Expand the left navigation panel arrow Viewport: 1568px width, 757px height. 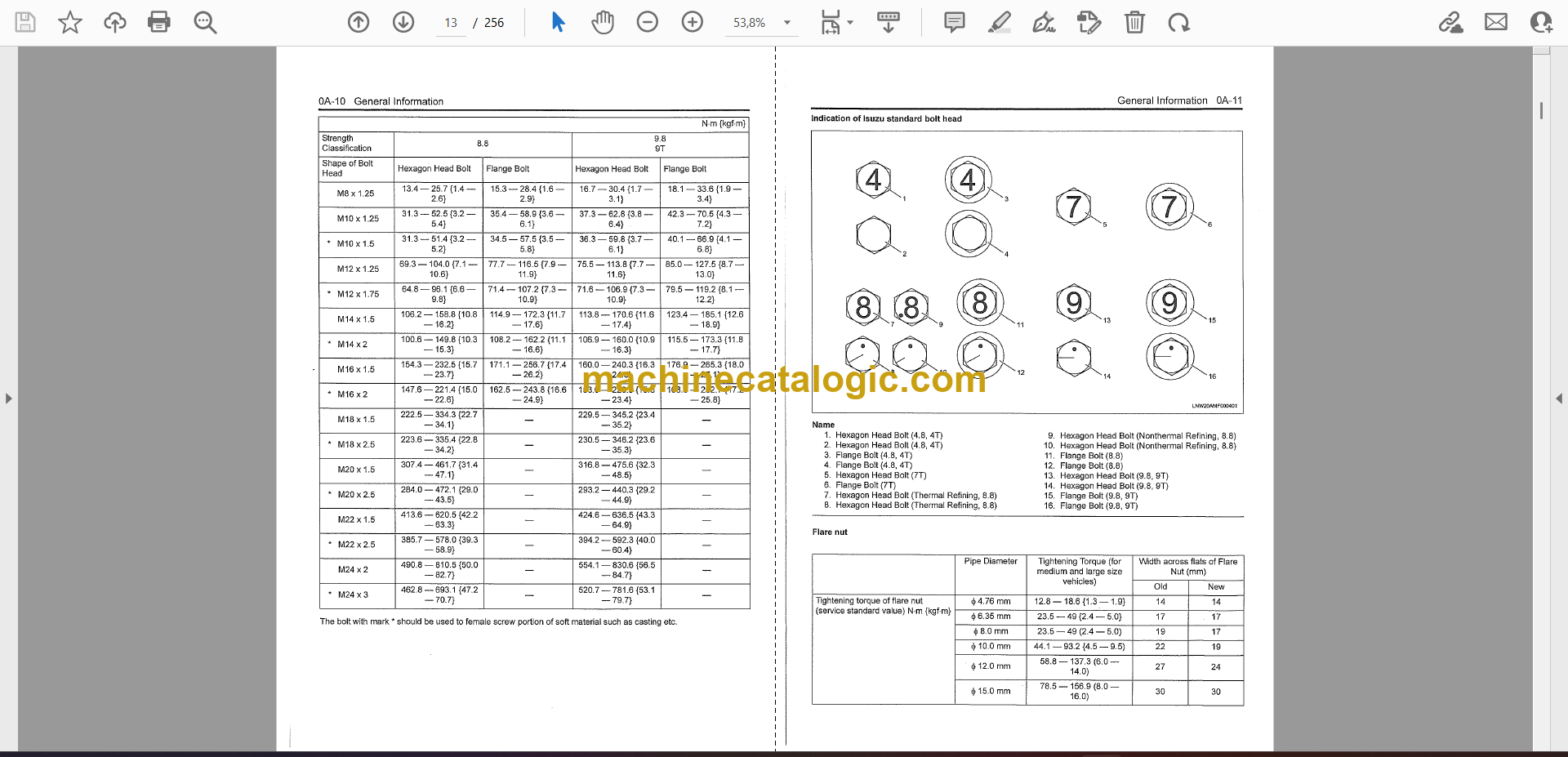pos(8,399)
